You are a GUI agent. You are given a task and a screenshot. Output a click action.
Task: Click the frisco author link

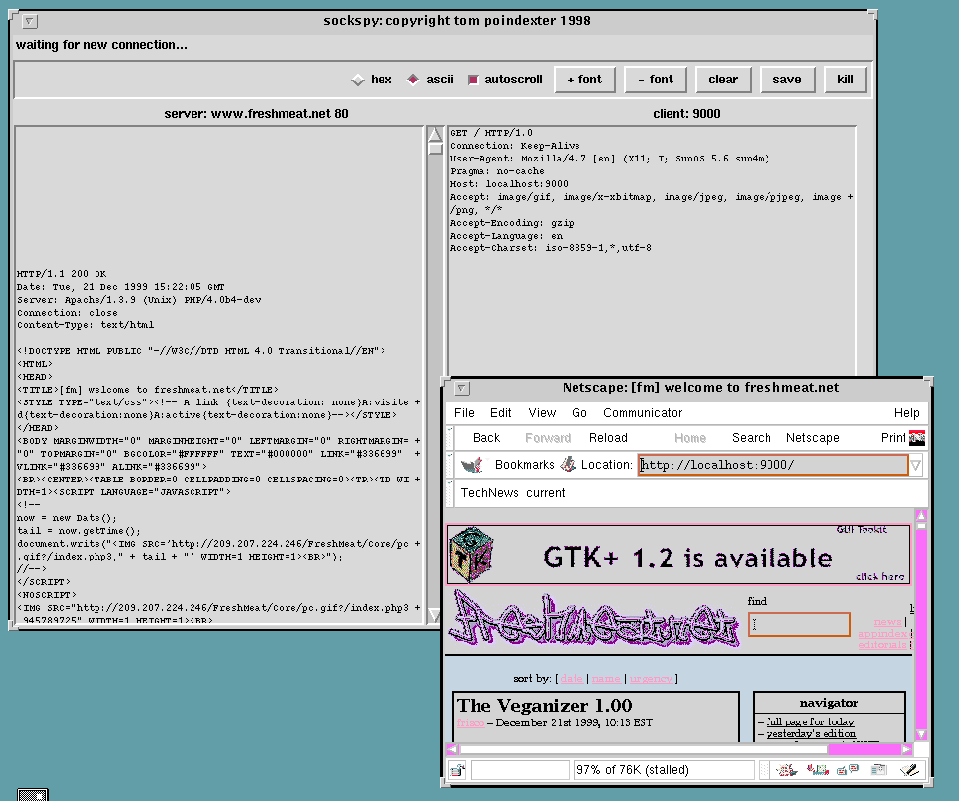pos(470,723)
